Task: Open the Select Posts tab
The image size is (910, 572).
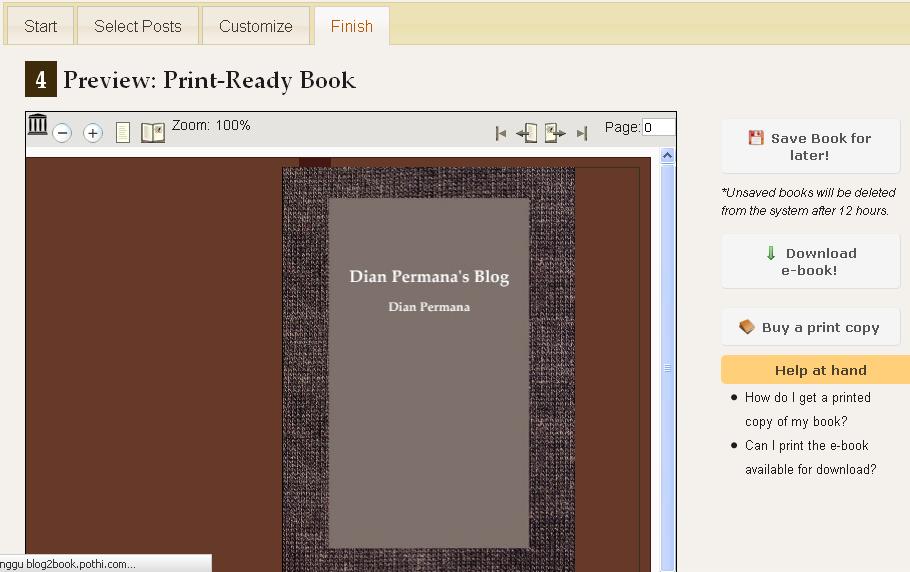Action: [x=138, y=26]
